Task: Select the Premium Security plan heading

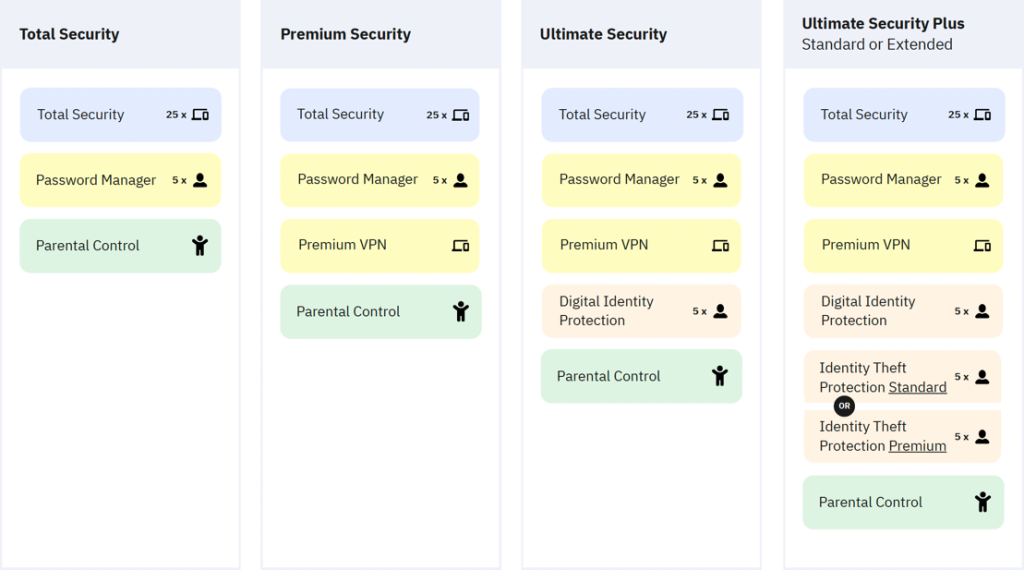Action: pos(345,34)
